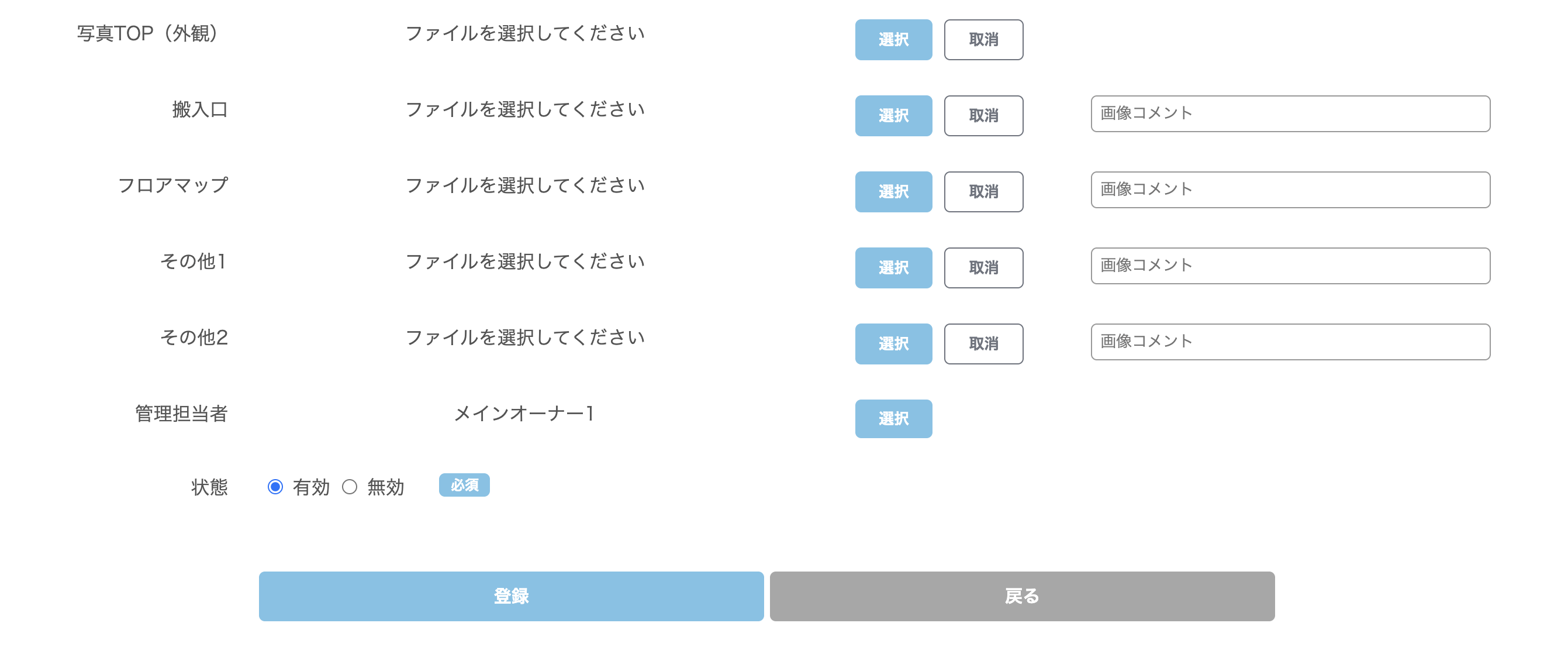Screen dimensions: 1568x647
Task: Select the 無効 radio button
Action: tap(350, 487)
